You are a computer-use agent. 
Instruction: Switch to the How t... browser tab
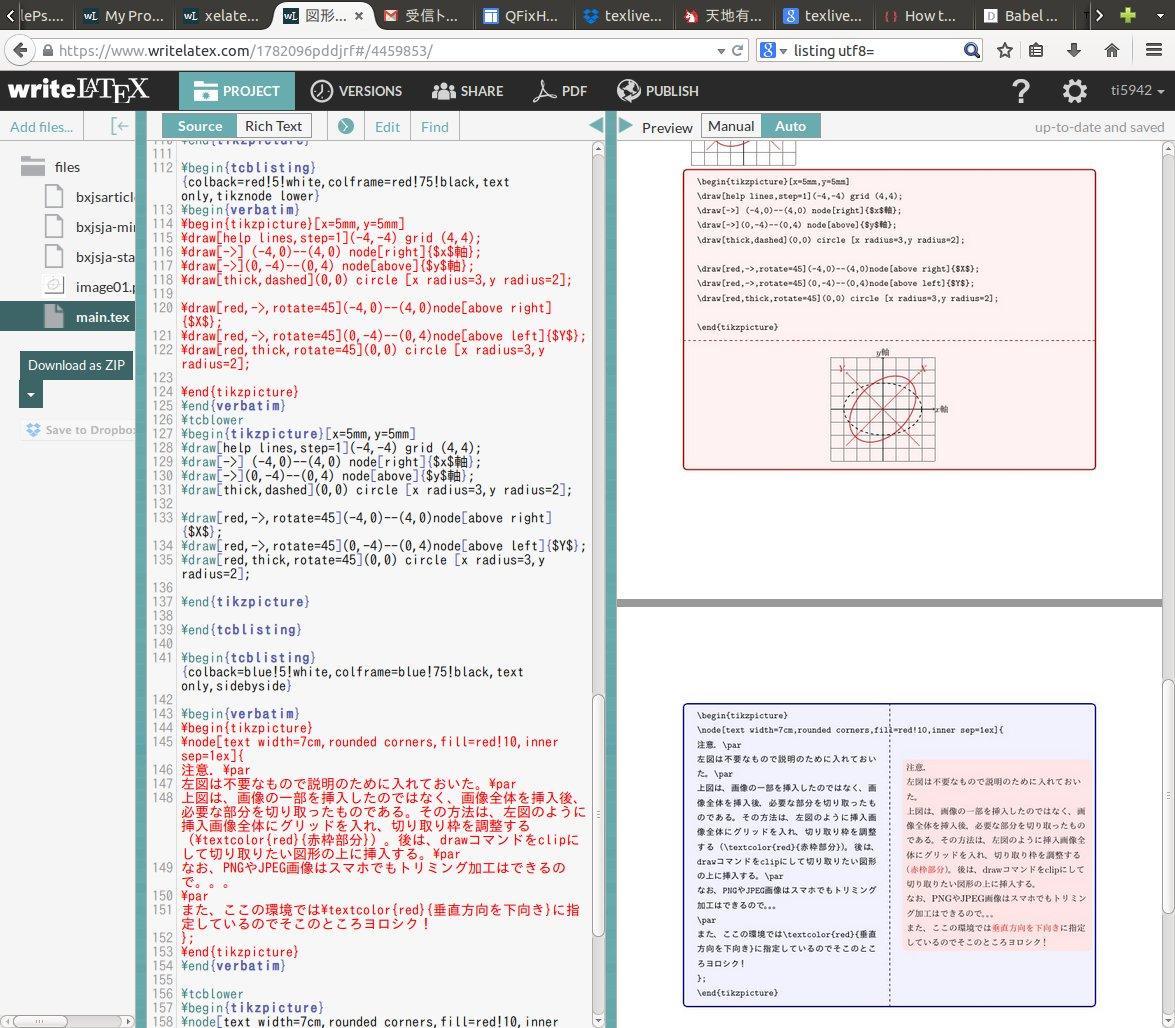(x=921, y=15)
